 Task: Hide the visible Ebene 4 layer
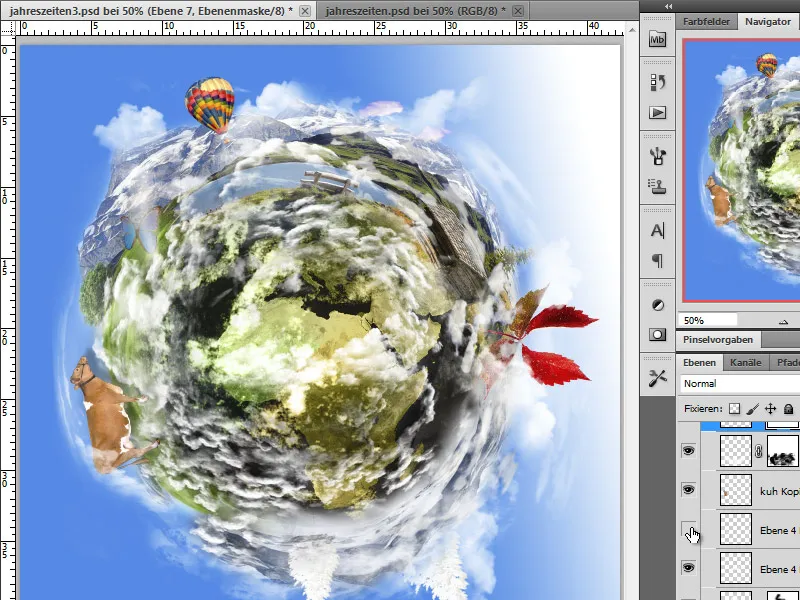tap(688, 568)
